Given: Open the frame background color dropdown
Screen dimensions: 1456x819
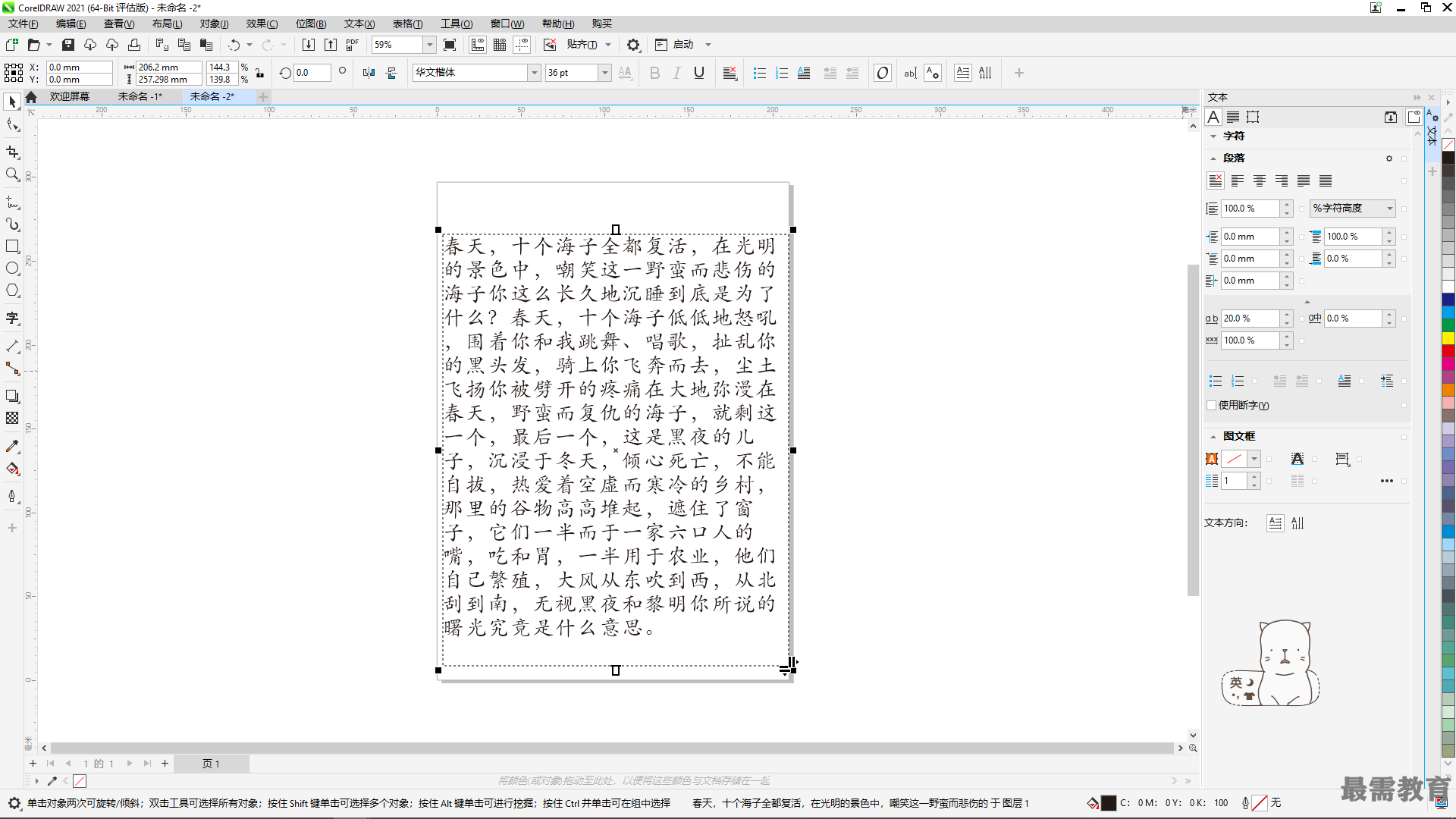Looking at the screenshot, I should 1254,459.
